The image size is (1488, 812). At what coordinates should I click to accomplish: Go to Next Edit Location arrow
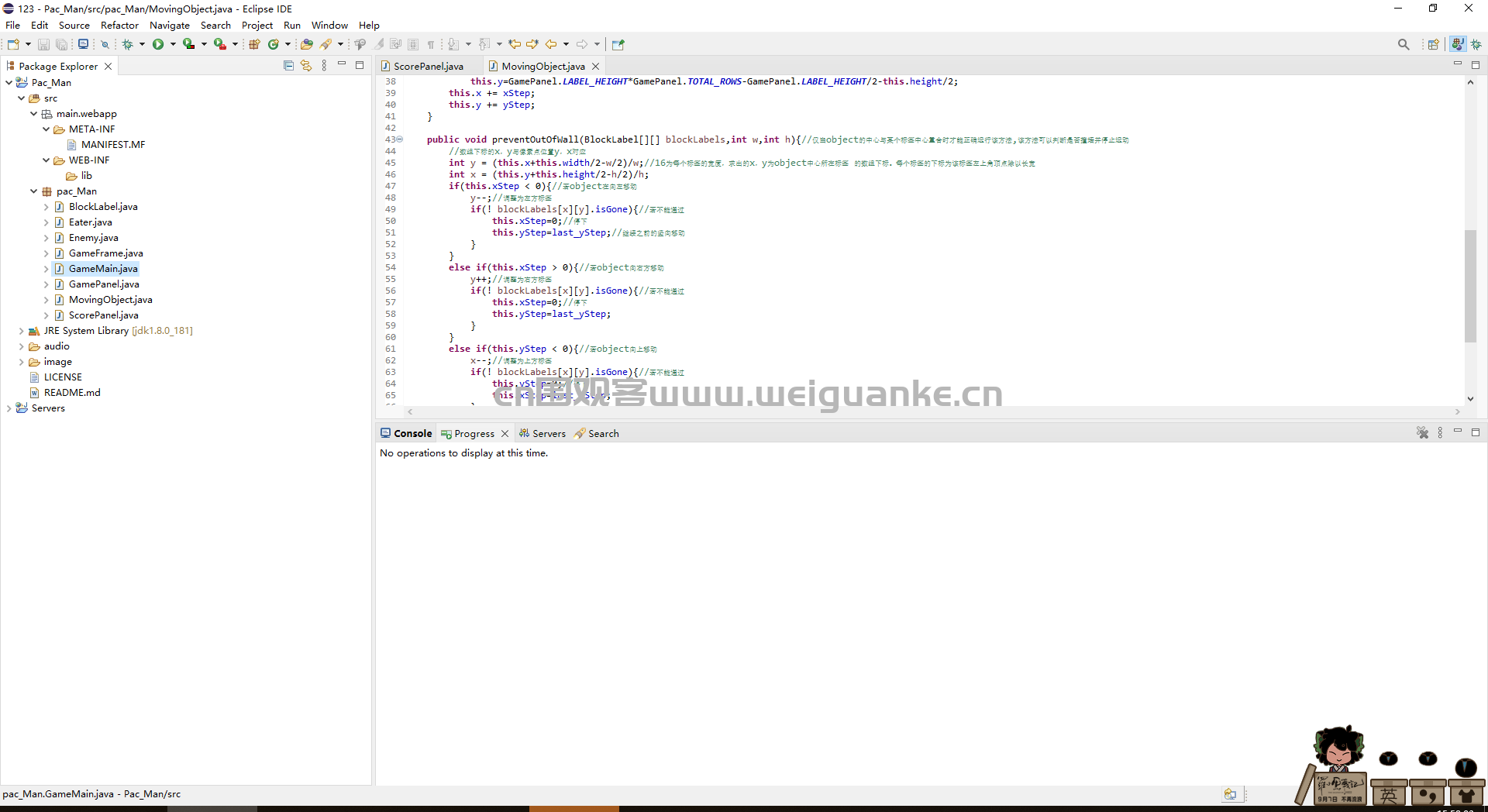pyautogui.click(x=532, y=44)
